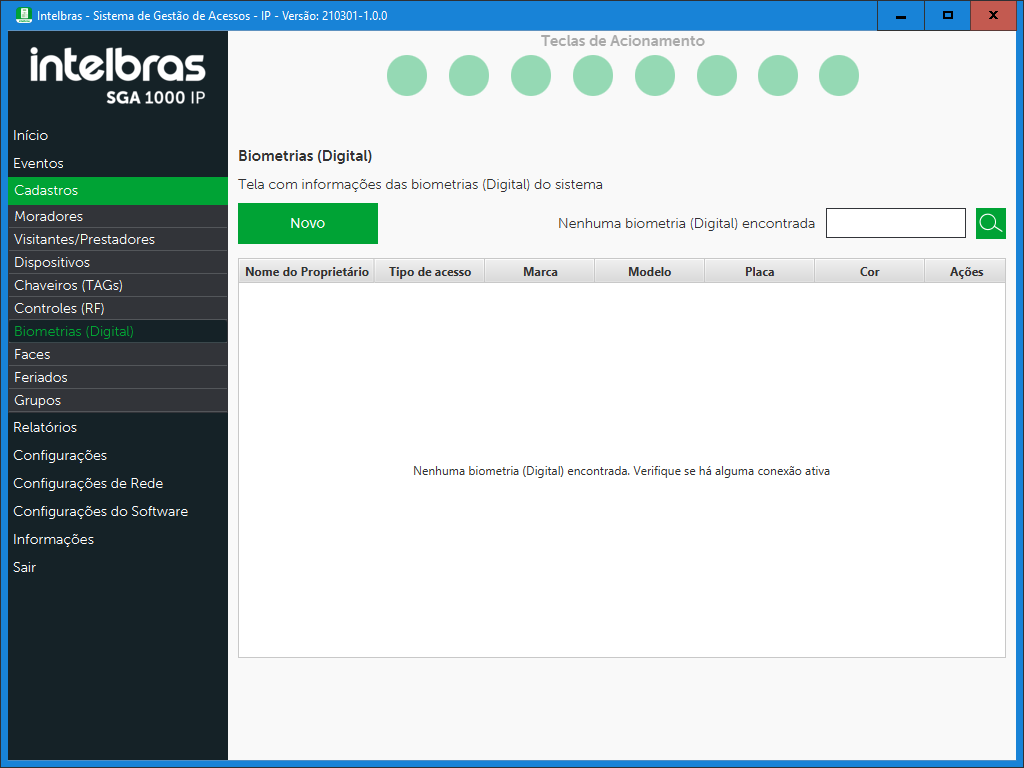Image resolution: width=1024 pixels, height=768 pixels.
Task: Open the Eventos page
Action: coord(38,163)
